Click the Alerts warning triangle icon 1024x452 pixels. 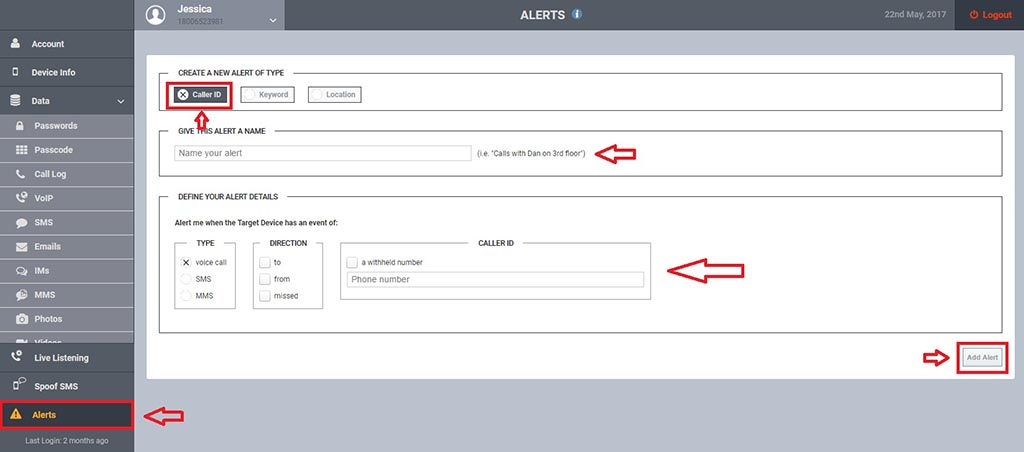click(16, 414)
